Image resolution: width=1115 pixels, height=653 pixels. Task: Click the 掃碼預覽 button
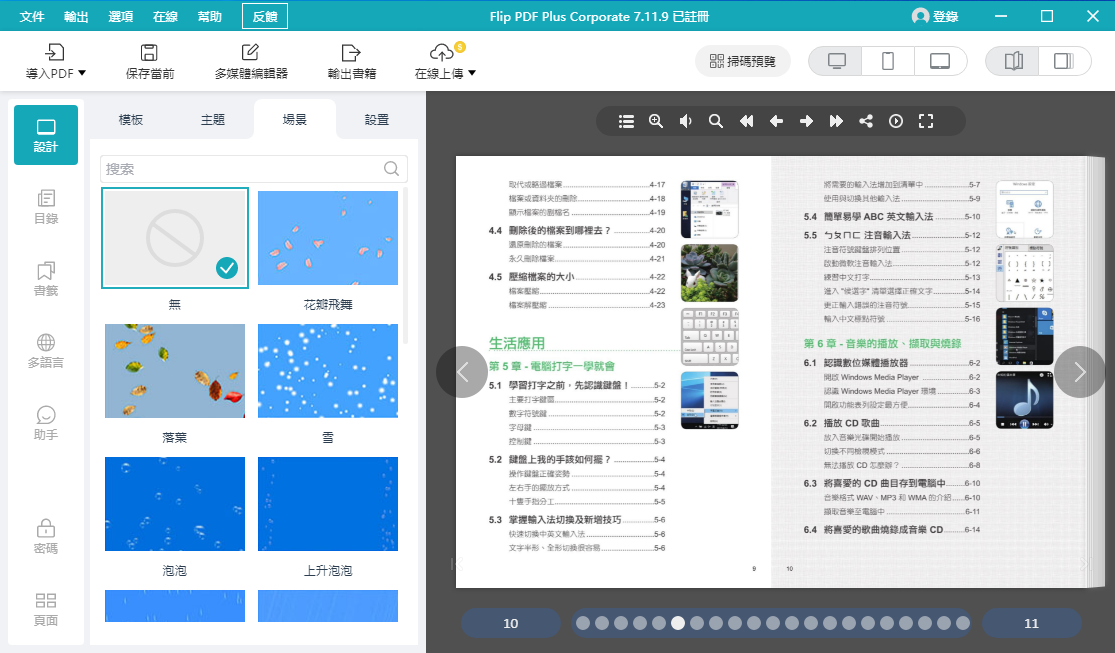[743, 61]
